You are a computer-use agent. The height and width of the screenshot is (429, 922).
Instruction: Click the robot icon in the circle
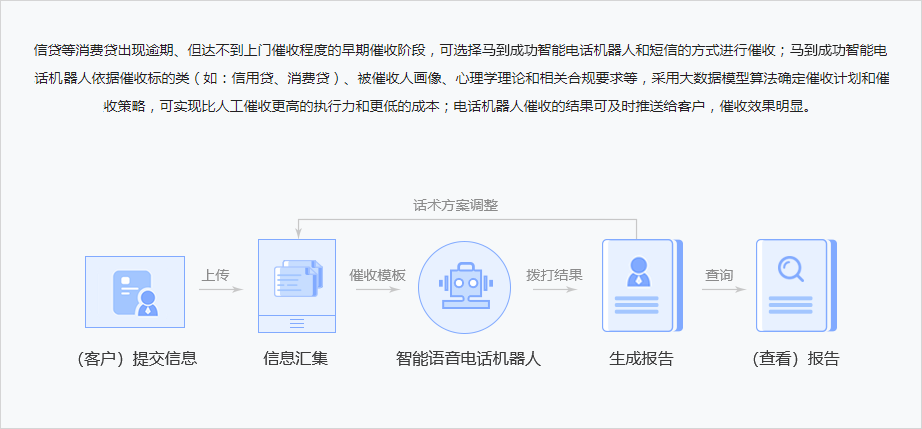pos(459,286)
